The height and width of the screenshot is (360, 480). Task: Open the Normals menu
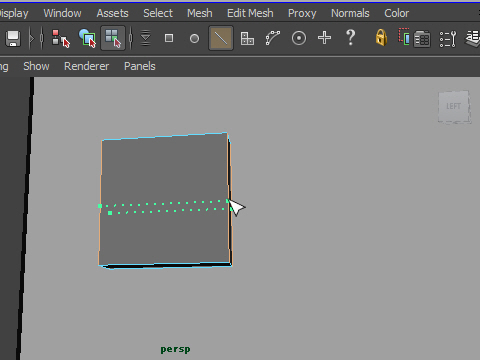pos(350,13)
